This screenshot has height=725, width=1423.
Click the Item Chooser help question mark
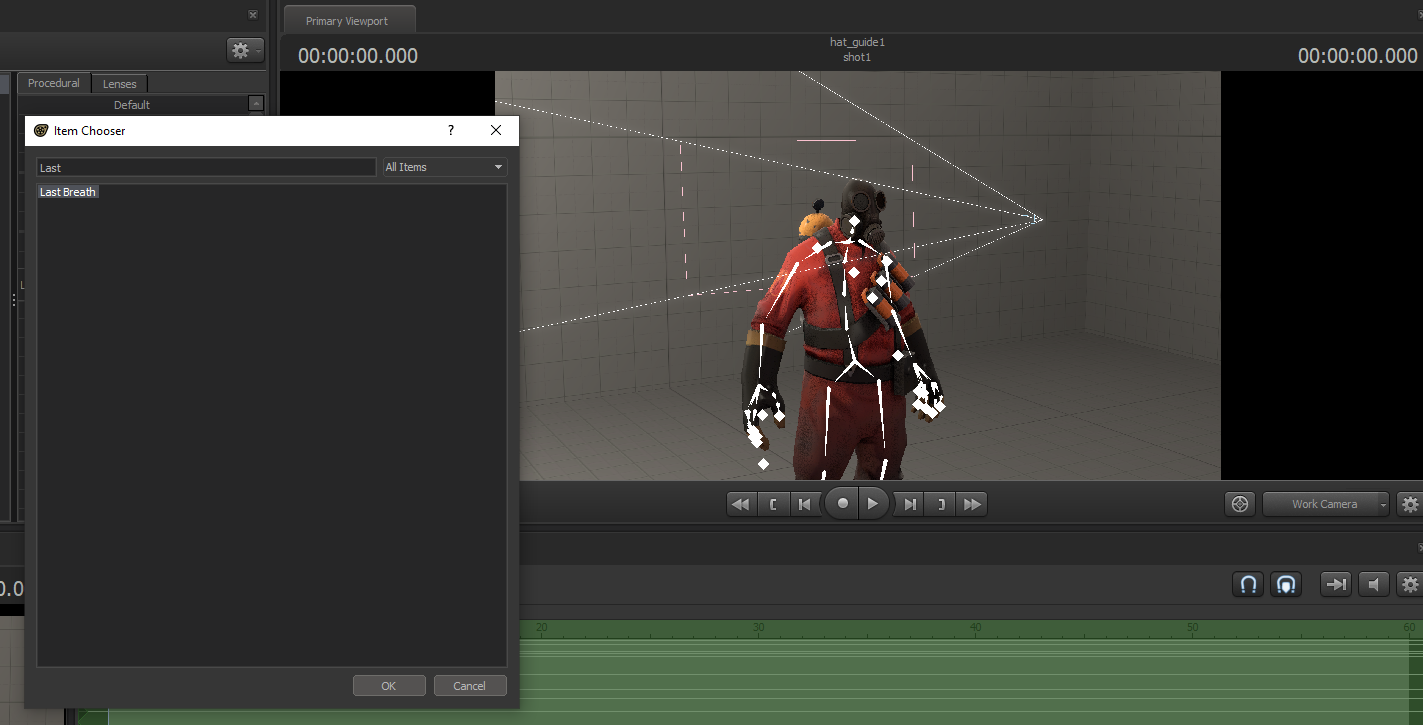coord(451,130)
